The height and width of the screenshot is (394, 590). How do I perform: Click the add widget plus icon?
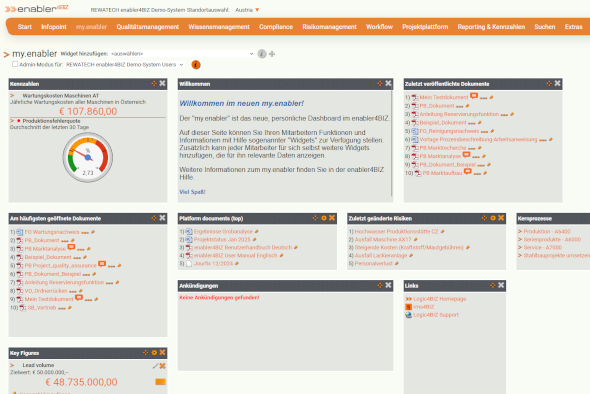coord(272,54)
